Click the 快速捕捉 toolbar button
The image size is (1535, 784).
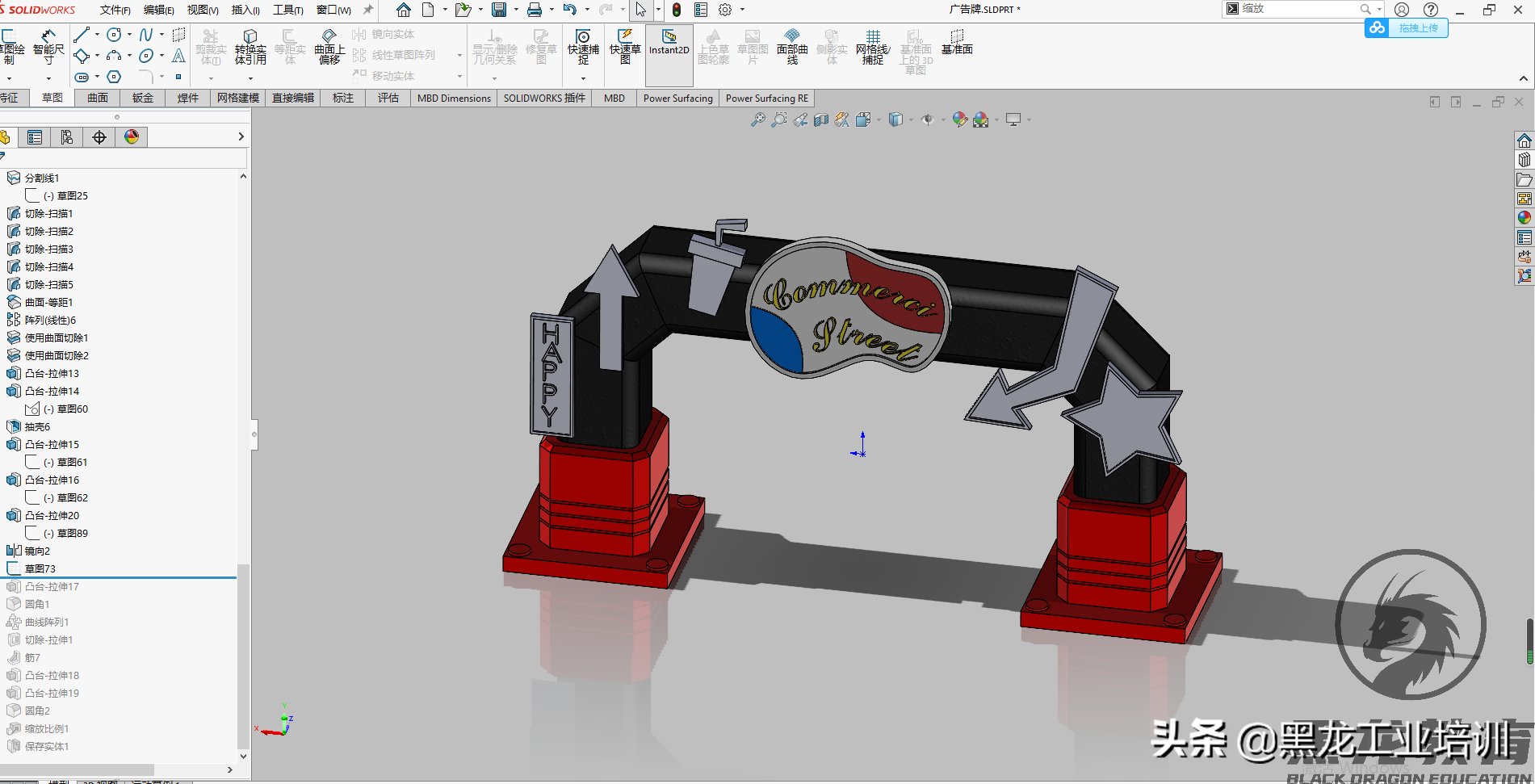click(x=583, y=48)
